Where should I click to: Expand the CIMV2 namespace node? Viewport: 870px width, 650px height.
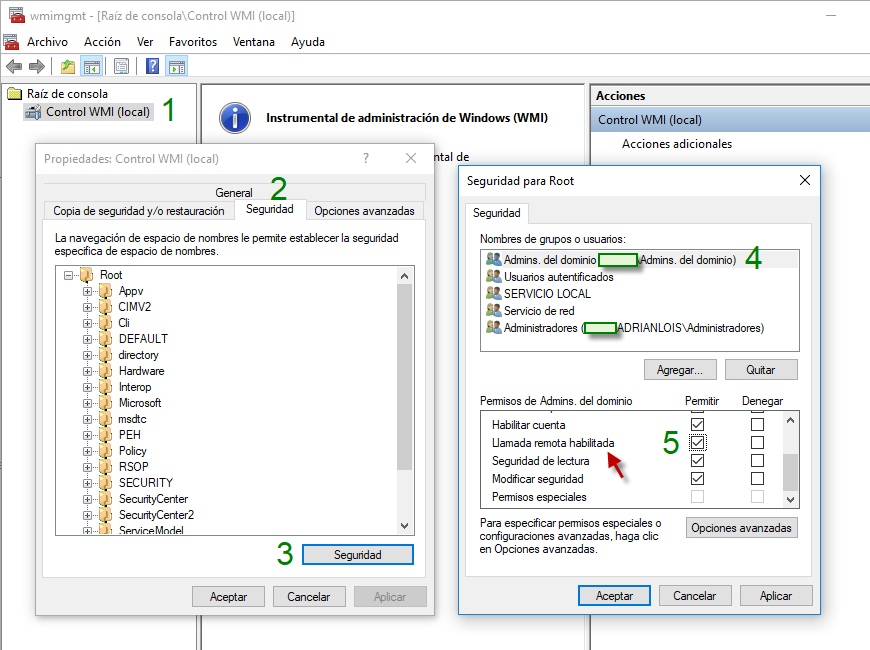(87, 307)
